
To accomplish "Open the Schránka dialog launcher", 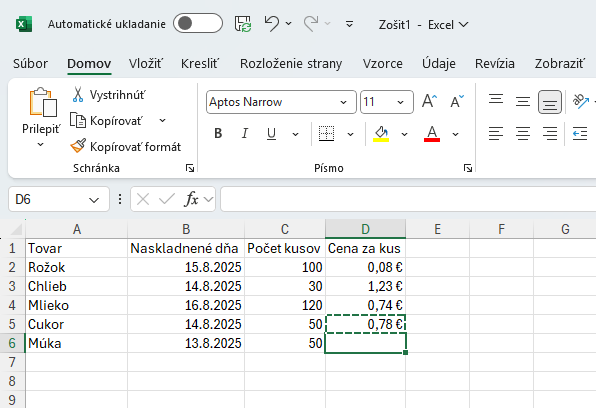I will pos(190,168).
